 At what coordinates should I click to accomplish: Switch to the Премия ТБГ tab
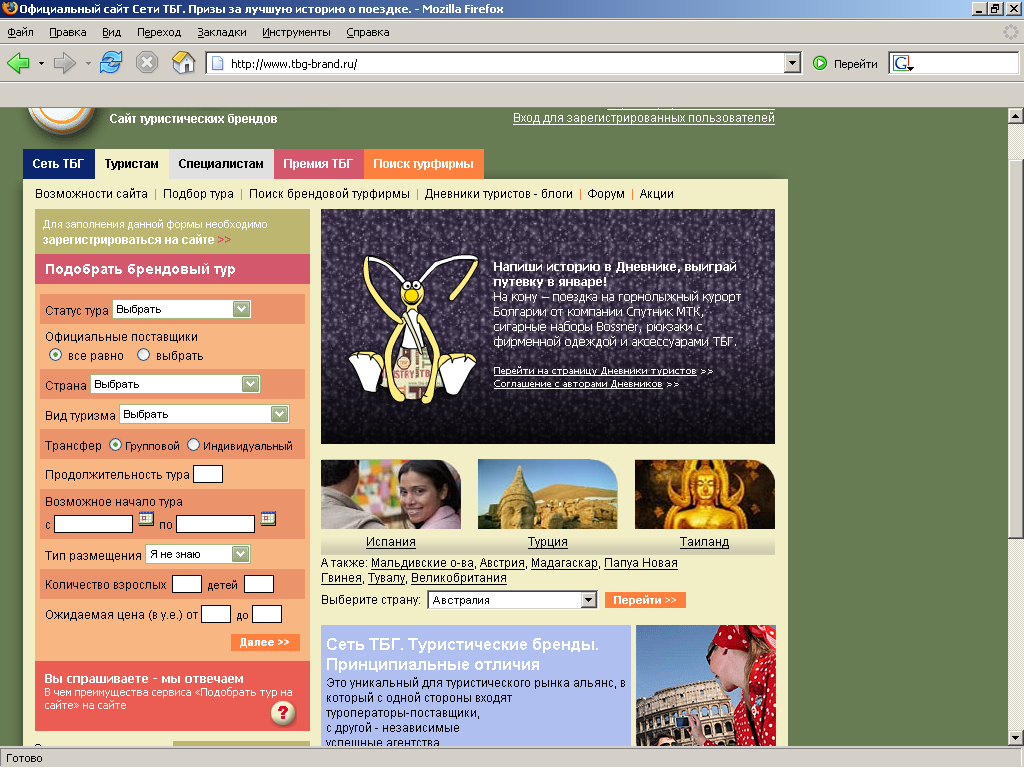pyautogui.click(x=318, y=164)
